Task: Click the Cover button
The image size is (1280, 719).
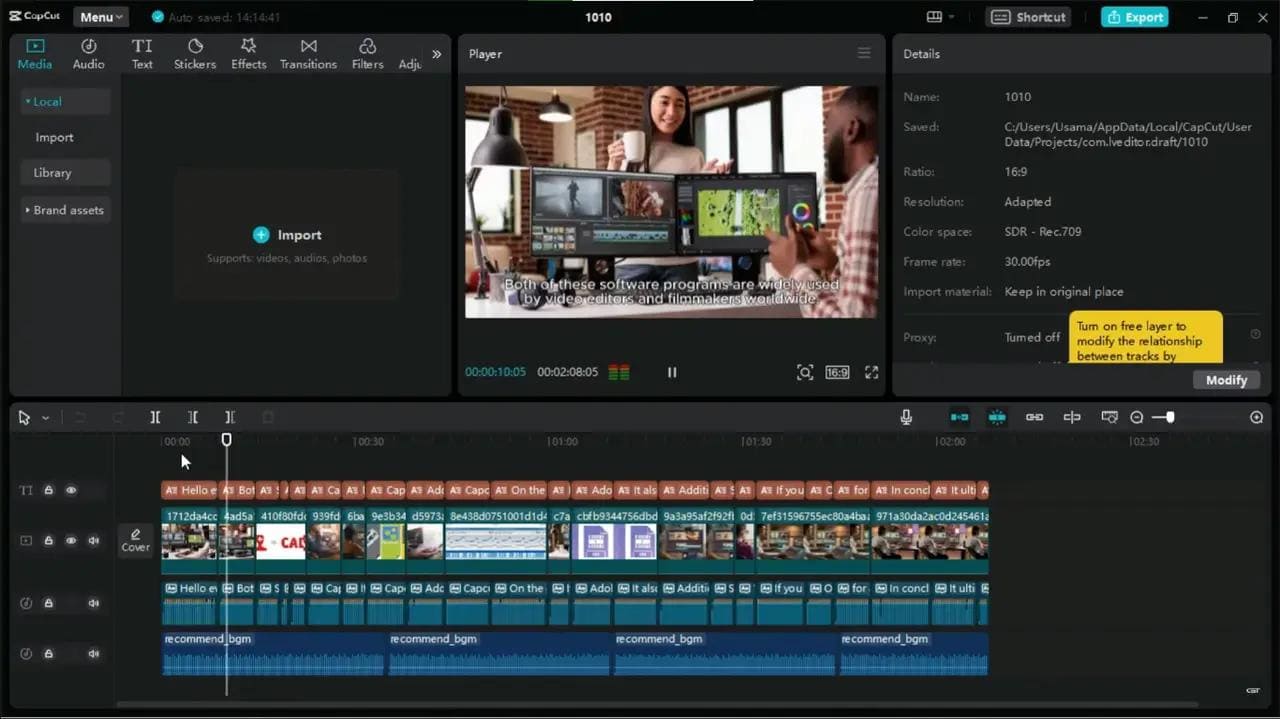Action: tap(135, 540)
